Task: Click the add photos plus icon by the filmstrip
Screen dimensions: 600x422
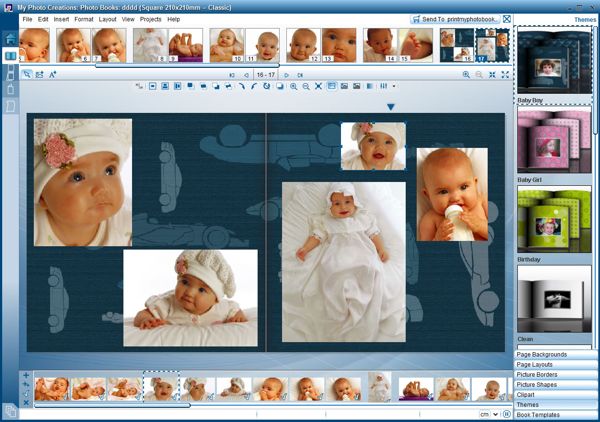Action: pyautogui.click(x=26, y=376)
